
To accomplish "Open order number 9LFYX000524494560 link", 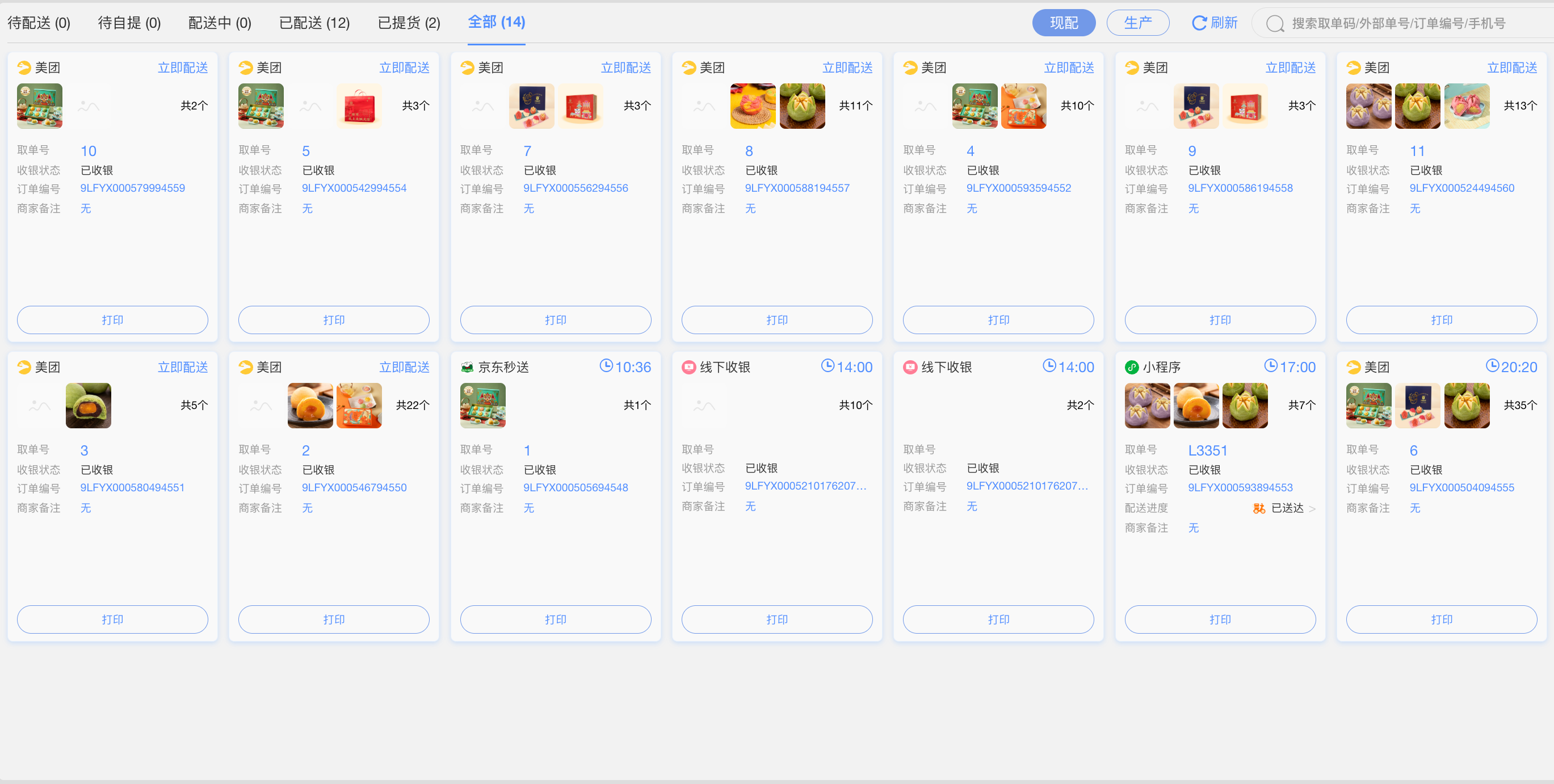I will click(x=1461, y=188).
